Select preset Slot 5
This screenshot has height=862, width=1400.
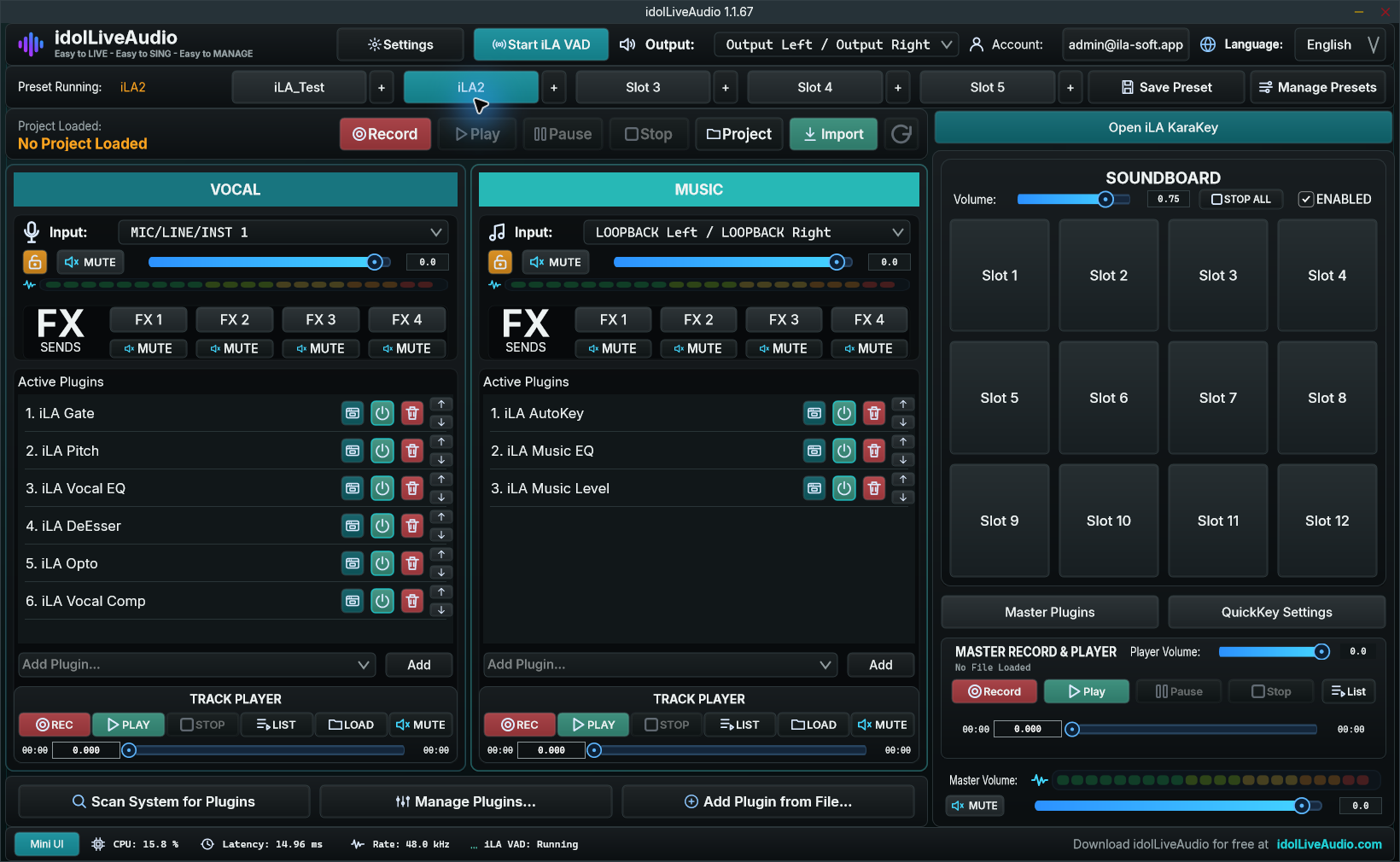[x=988, y=87]
